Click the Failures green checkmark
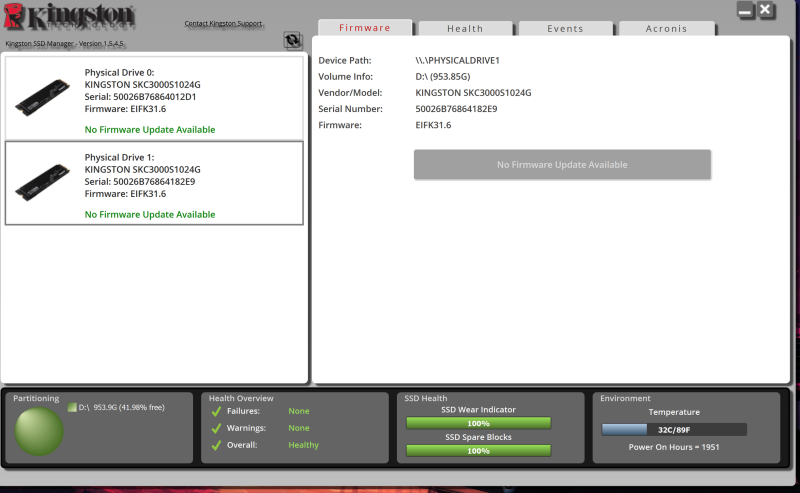 216,411
